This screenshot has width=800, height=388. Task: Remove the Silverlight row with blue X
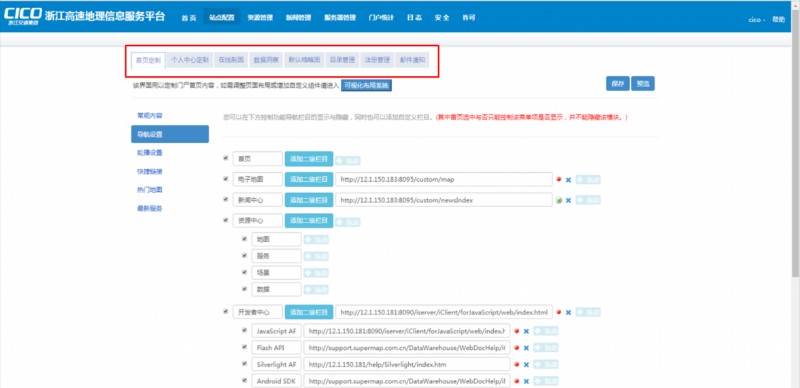[x=526, y=365]
